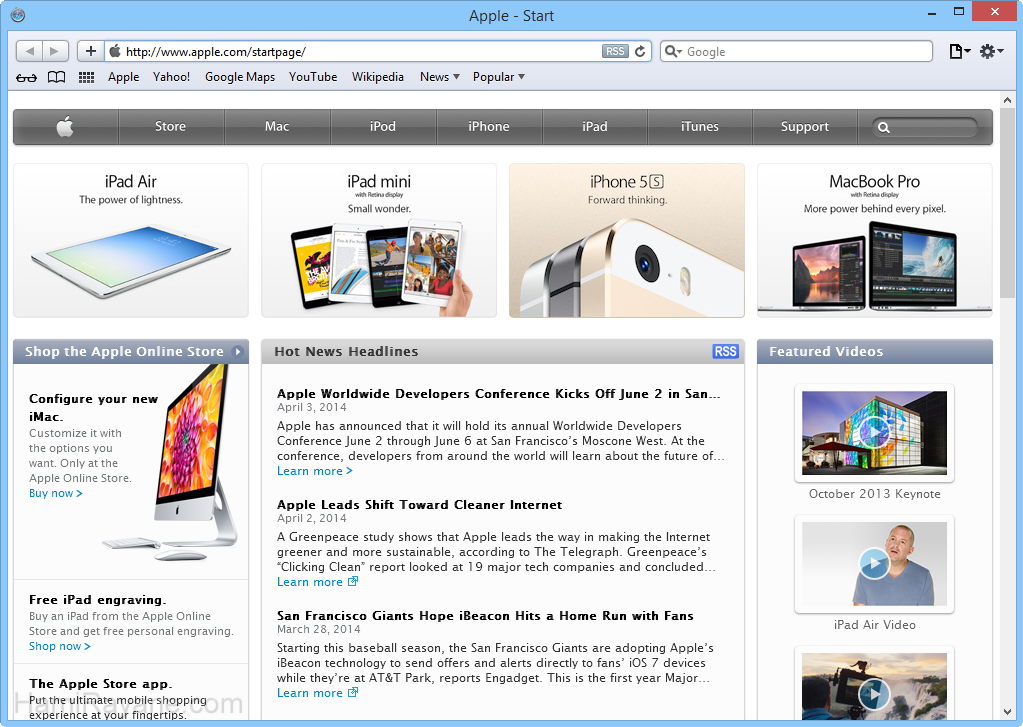The height and width of the screenshot is (727, 1023).
Task: Expand the Popular bookmarks folder
Action: click(498, 77)
